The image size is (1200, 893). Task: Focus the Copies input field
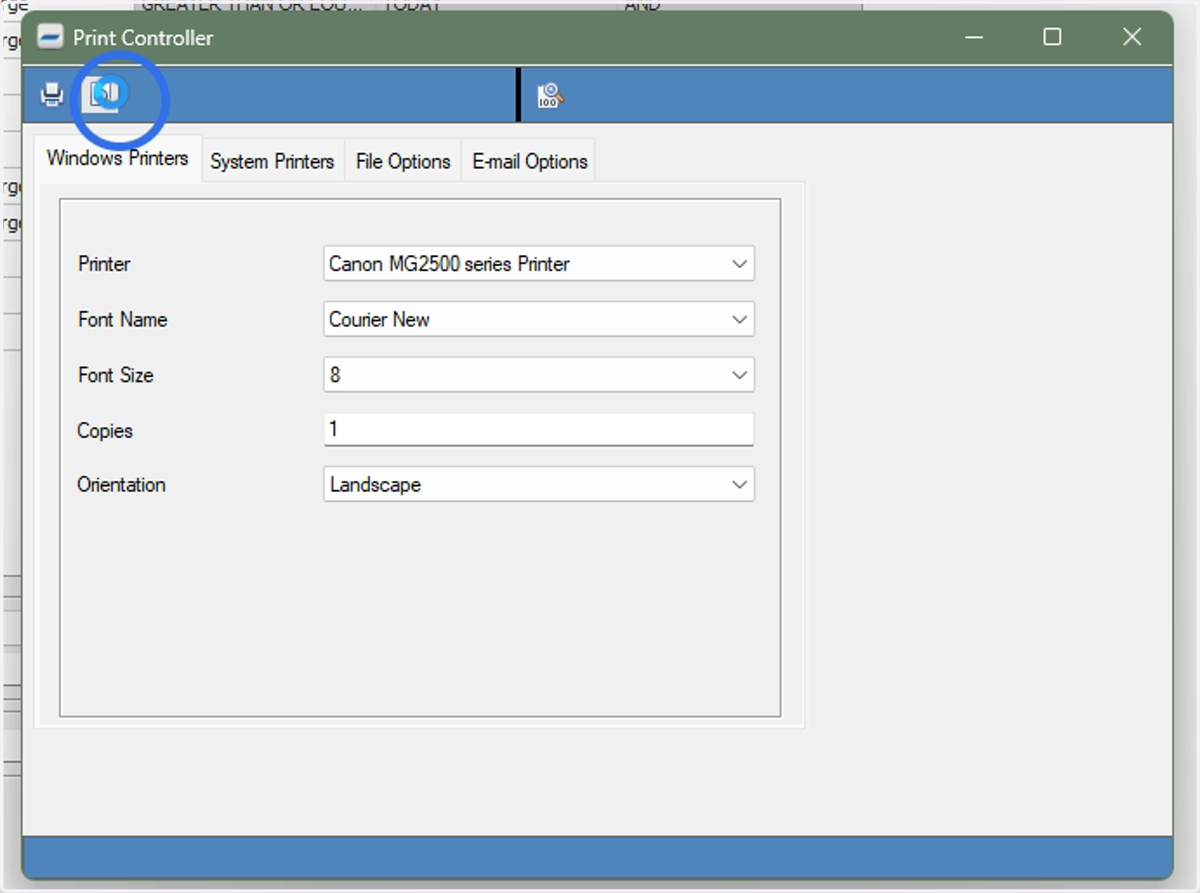(x=538, y=430)
